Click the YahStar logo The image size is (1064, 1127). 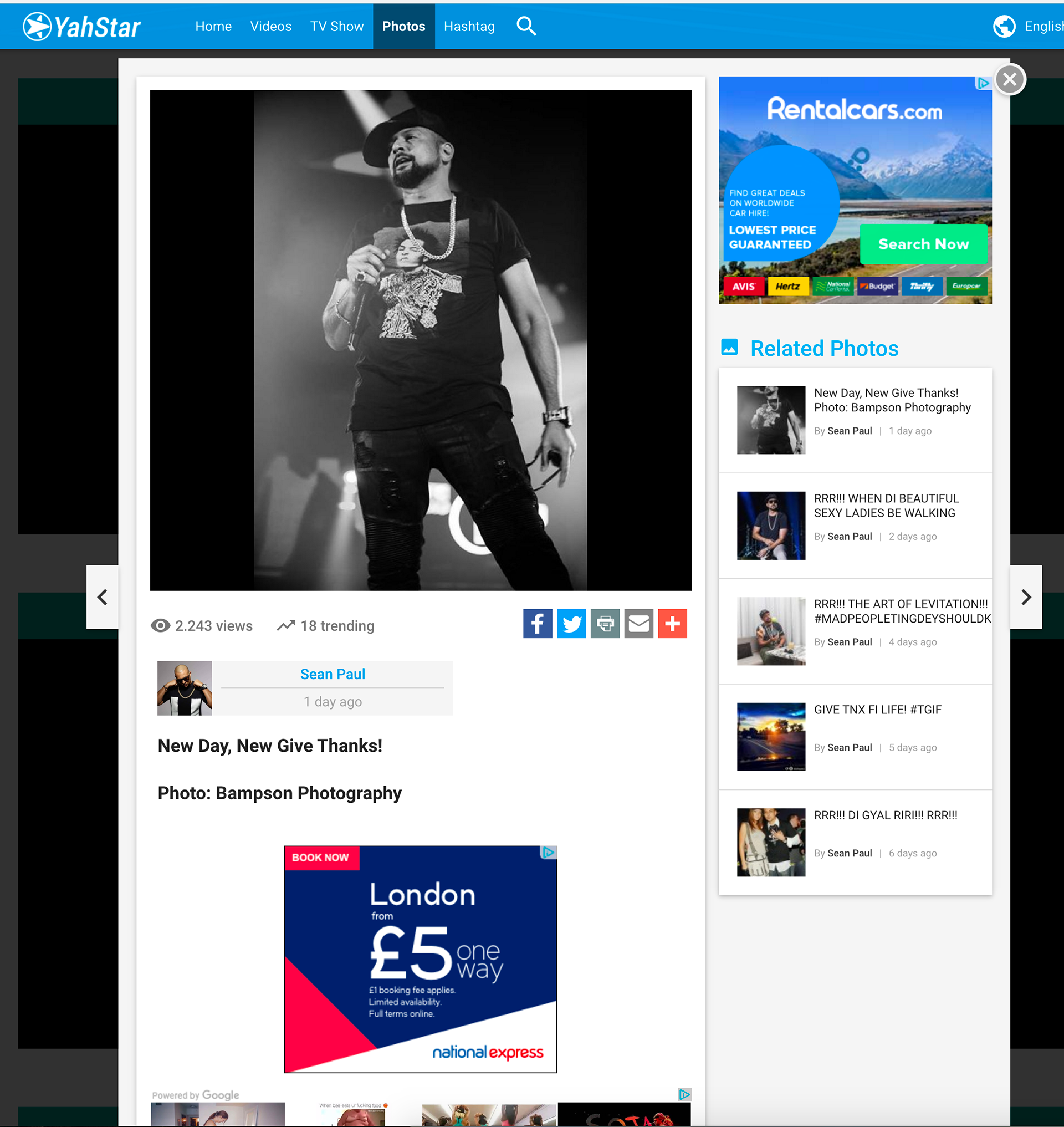pyautogui.click(x=82, y=26)
